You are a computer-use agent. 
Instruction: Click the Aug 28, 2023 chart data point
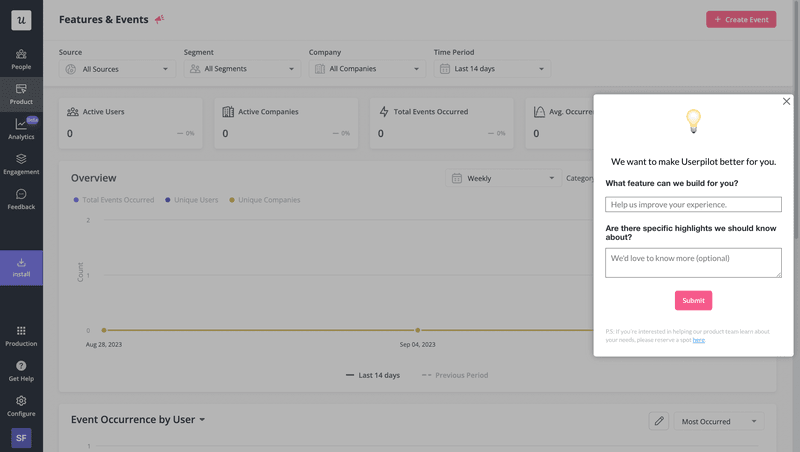click(104, 330)
